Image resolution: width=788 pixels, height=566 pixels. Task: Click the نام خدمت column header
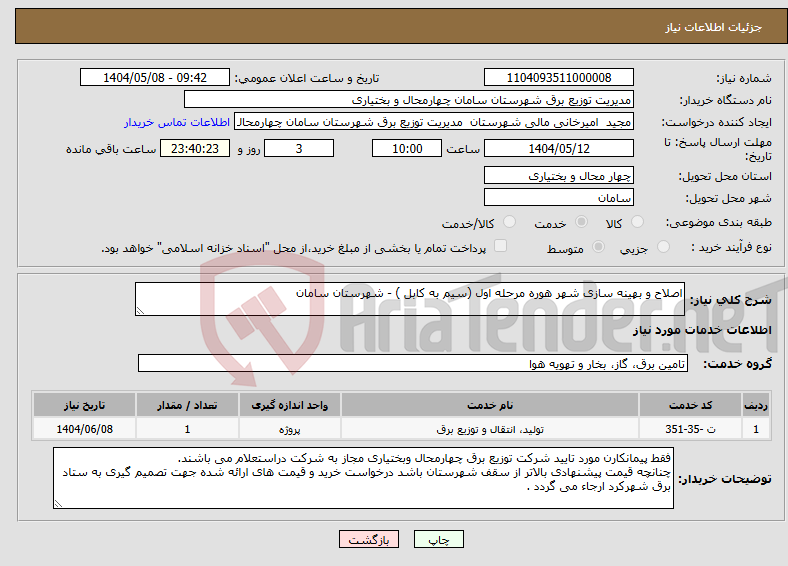489,405
